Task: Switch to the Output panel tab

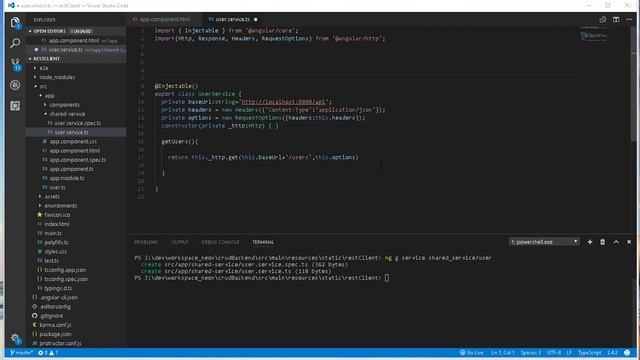Action: point(180,242)
